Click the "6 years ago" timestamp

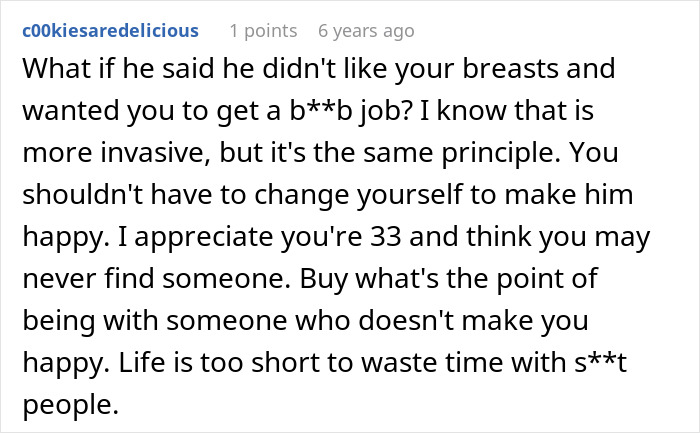click(x=365, y=30)
